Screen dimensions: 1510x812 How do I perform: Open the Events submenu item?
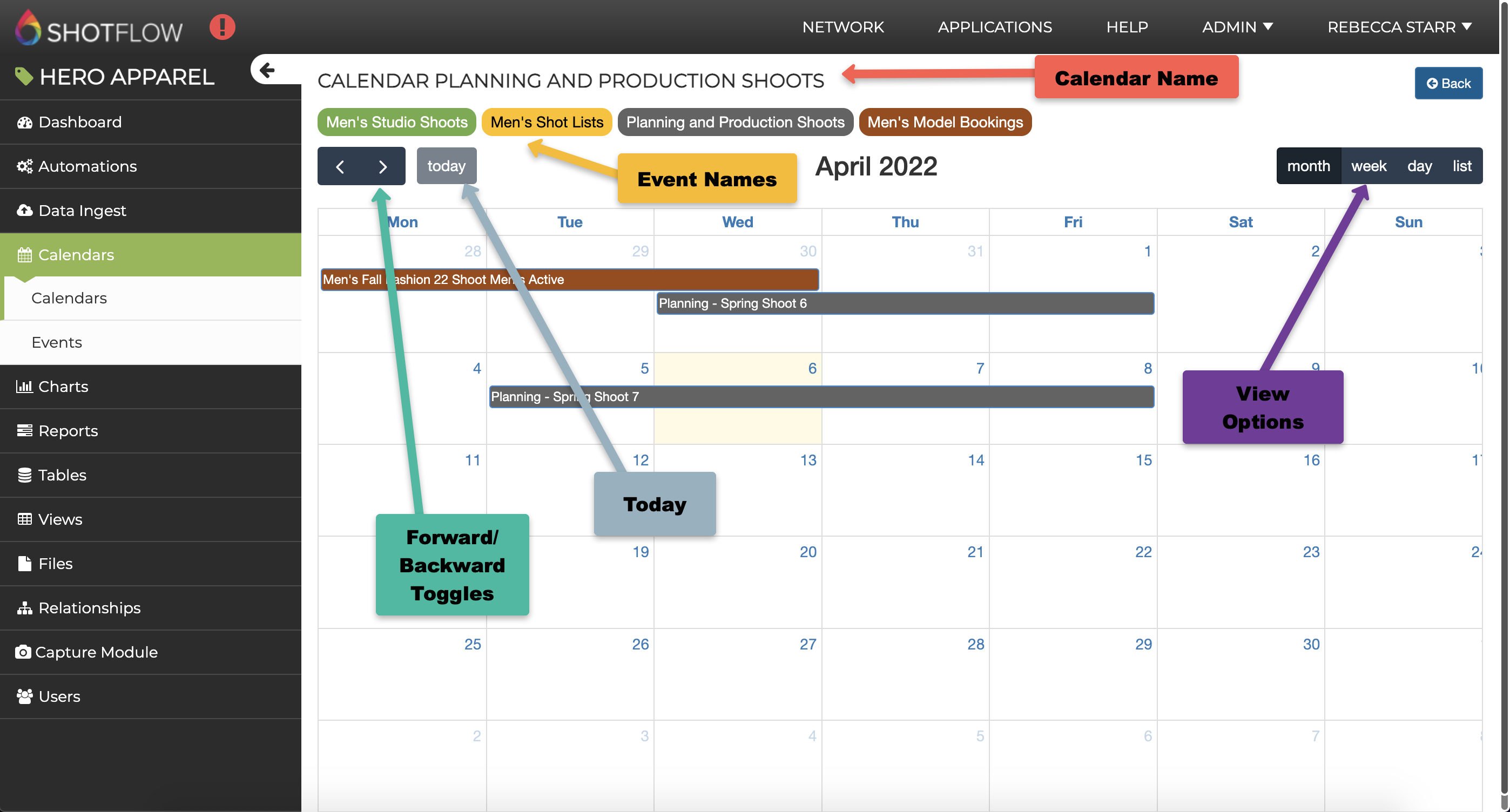[57, 342]
